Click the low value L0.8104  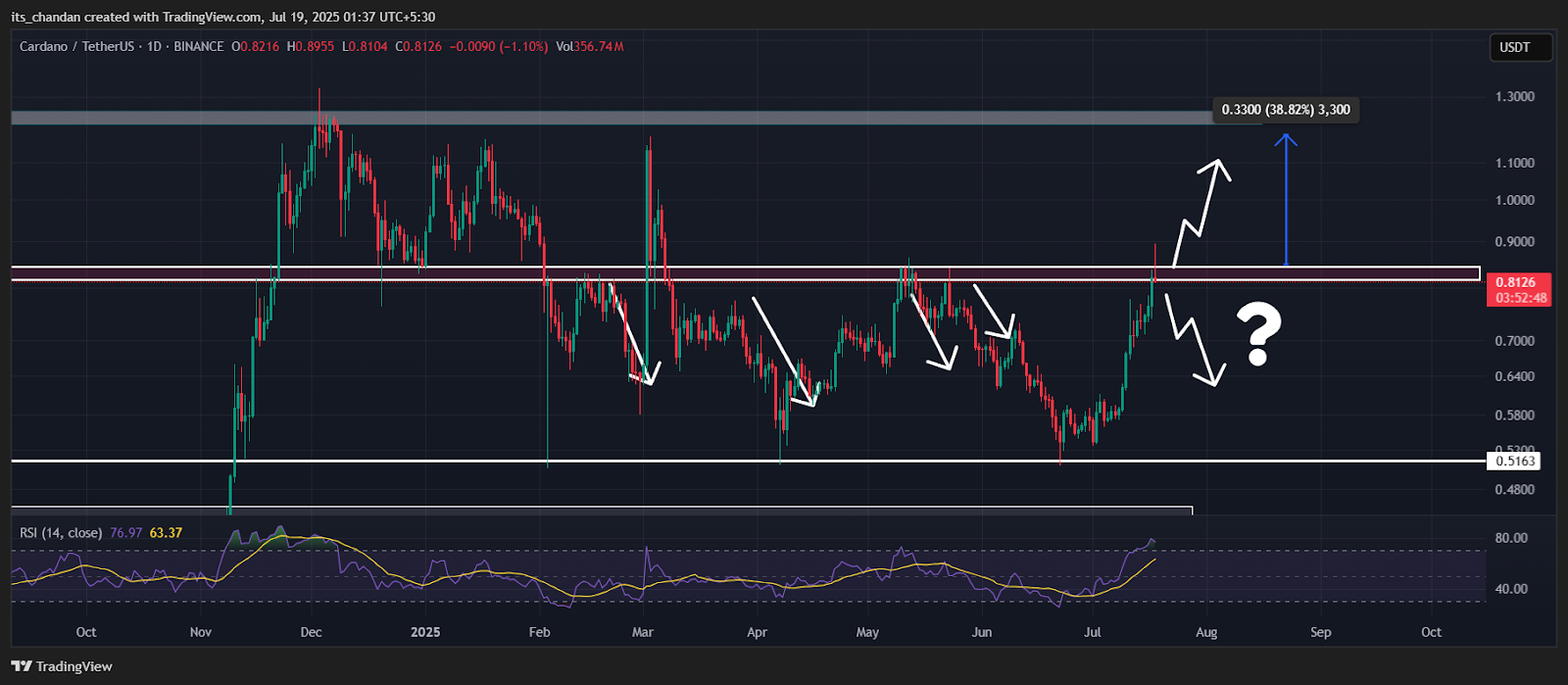[366, 46]
